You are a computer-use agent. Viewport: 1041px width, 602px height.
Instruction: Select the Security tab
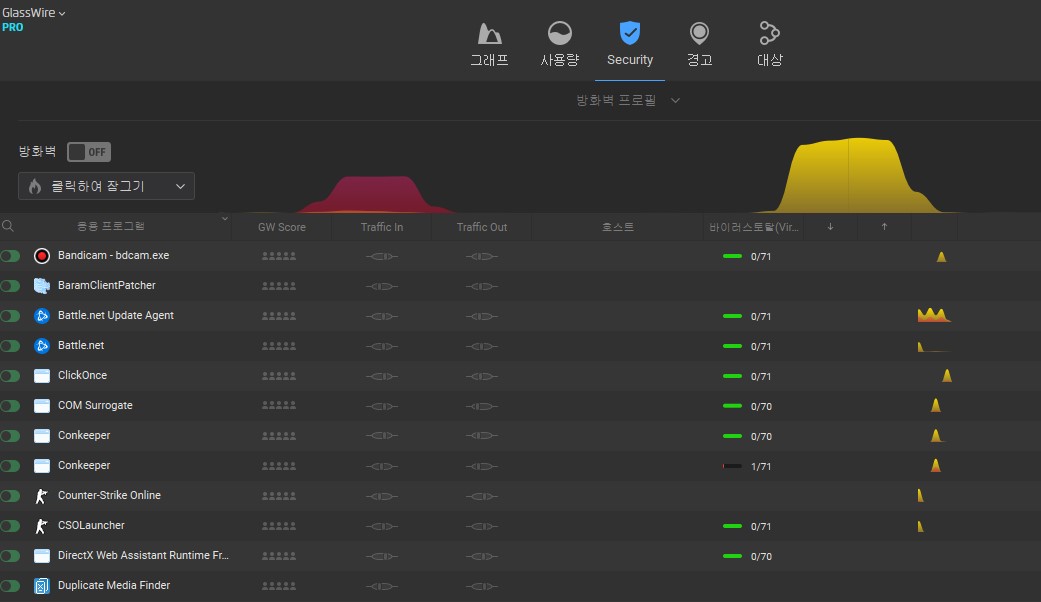(x=629, y=44)
